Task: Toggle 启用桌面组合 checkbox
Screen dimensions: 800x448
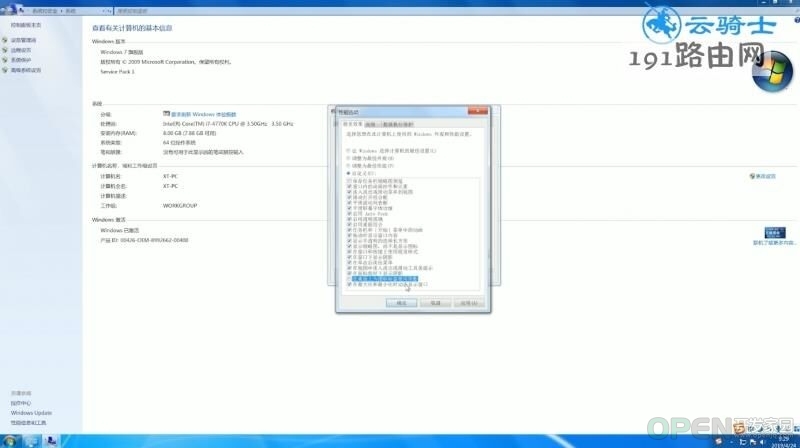Action: click(x=349, y=225)
